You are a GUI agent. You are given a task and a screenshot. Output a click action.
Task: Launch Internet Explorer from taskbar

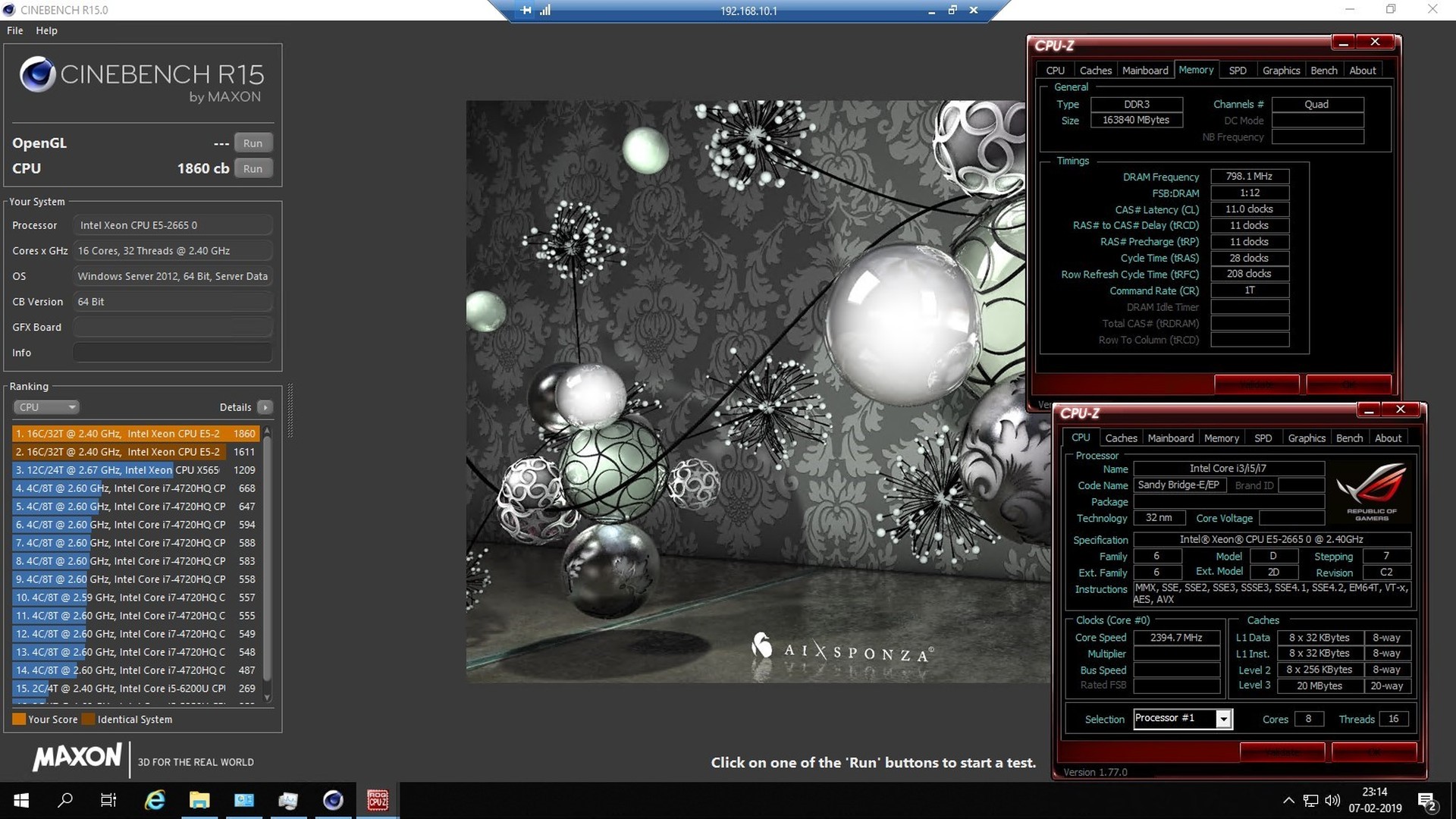point(155,801)
